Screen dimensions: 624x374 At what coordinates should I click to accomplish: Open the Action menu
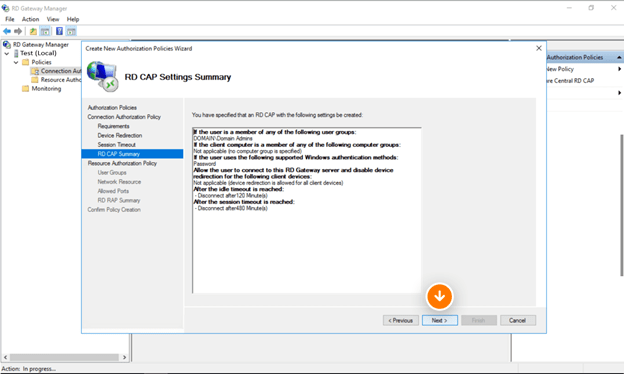[30, 19]
